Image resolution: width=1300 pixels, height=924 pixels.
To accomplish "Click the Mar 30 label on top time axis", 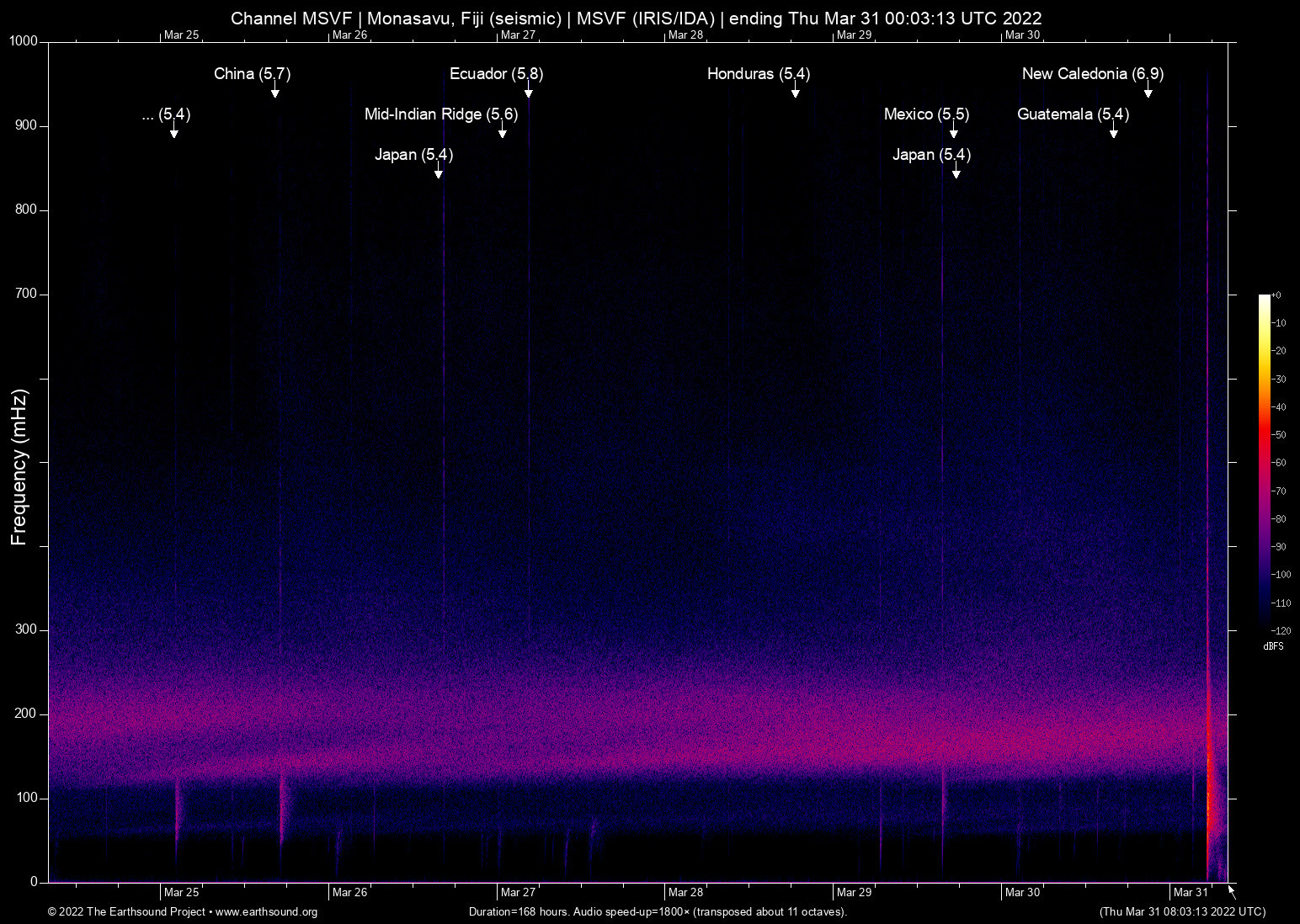I will click(x=1022, y=35).
